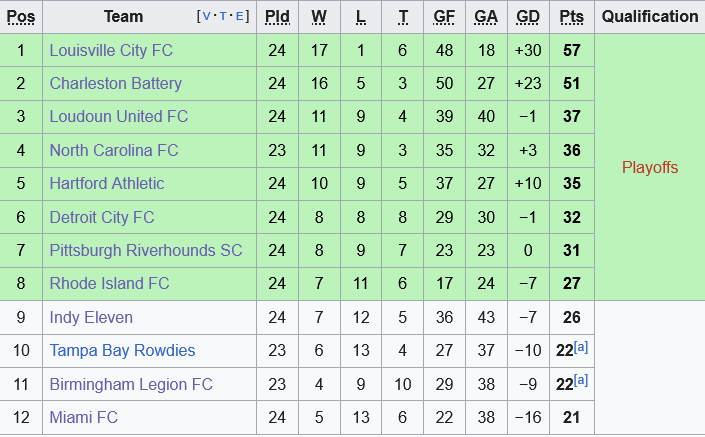The width and height of the screenshot is (705, 437).
Task: Click the V (view template) link
Action: click(206, 17)
